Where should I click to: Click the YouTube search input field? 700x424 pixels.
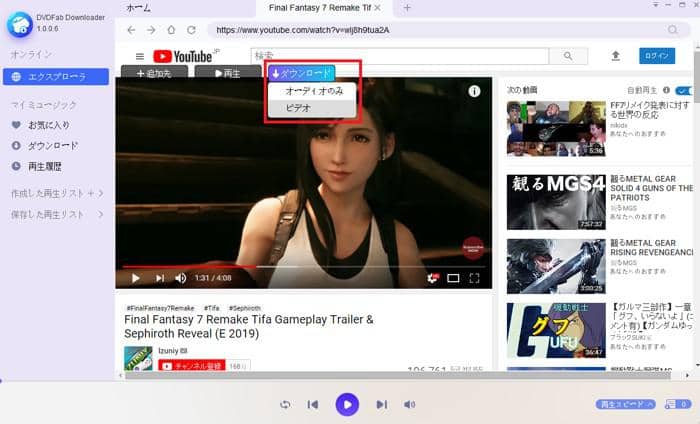[x=398, y=56]
